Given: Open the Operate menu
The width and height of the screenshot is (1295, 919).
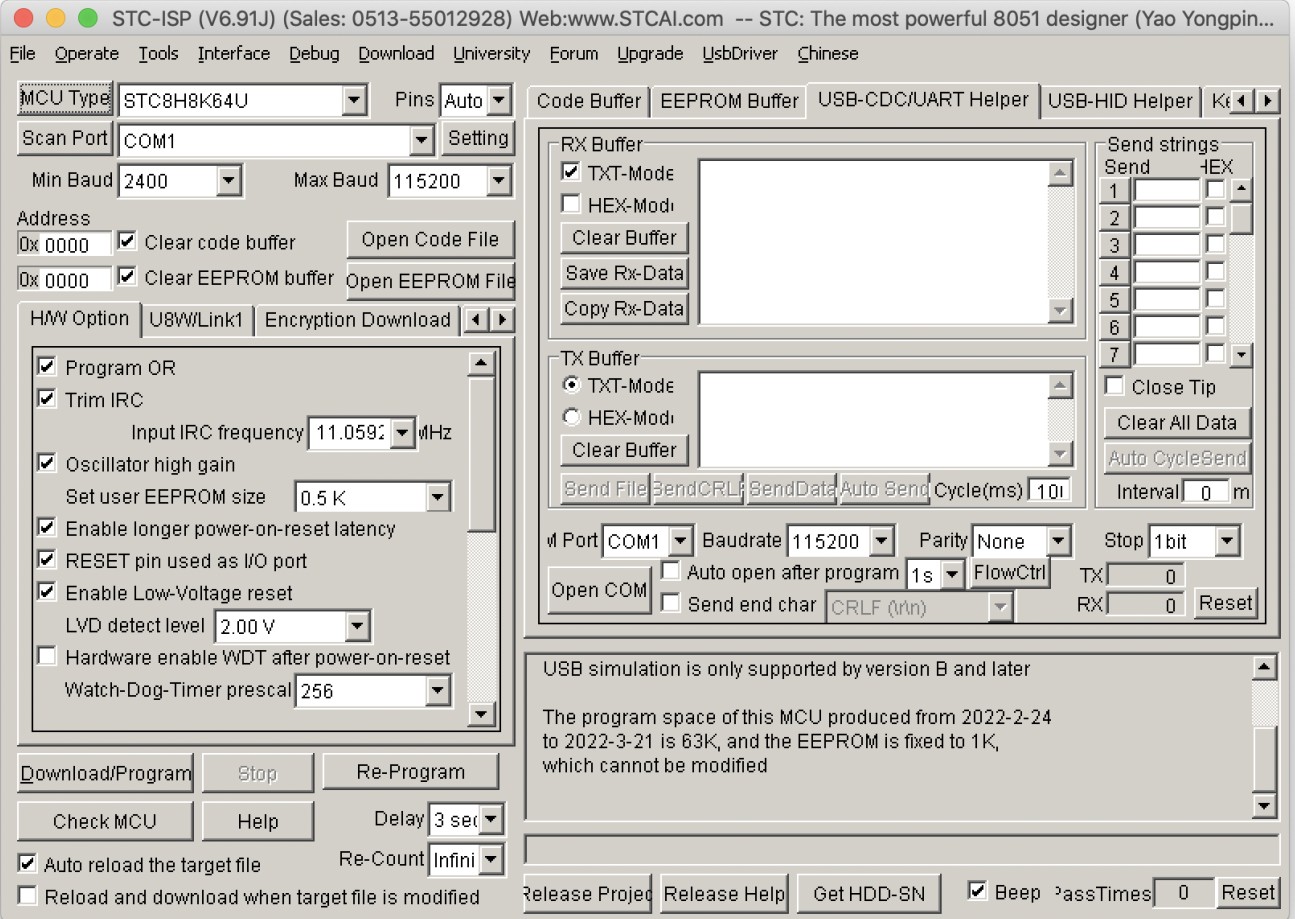Looking at the screenshot, I should click(87, 53).
